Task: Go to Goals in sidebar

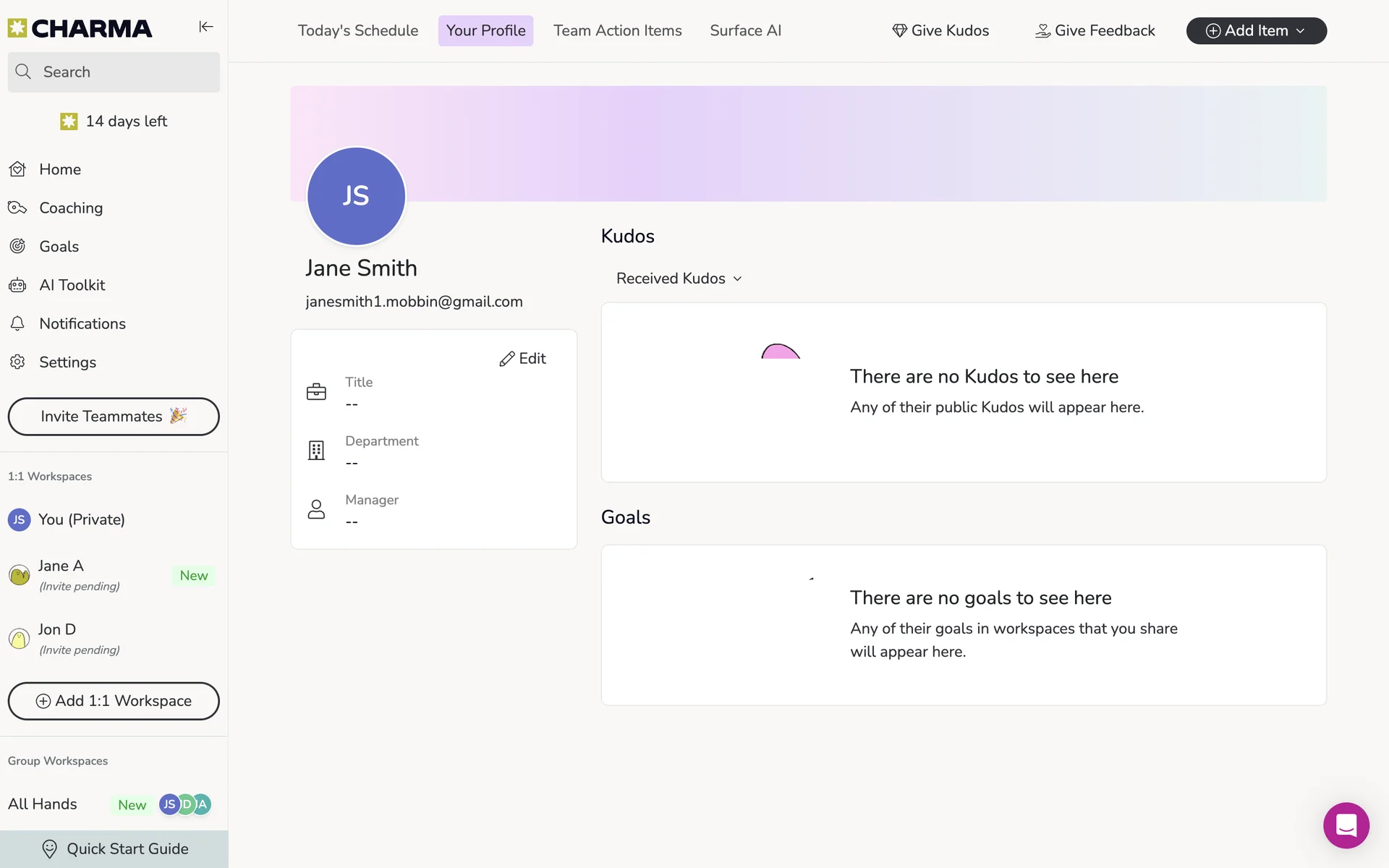Action: 59,247
